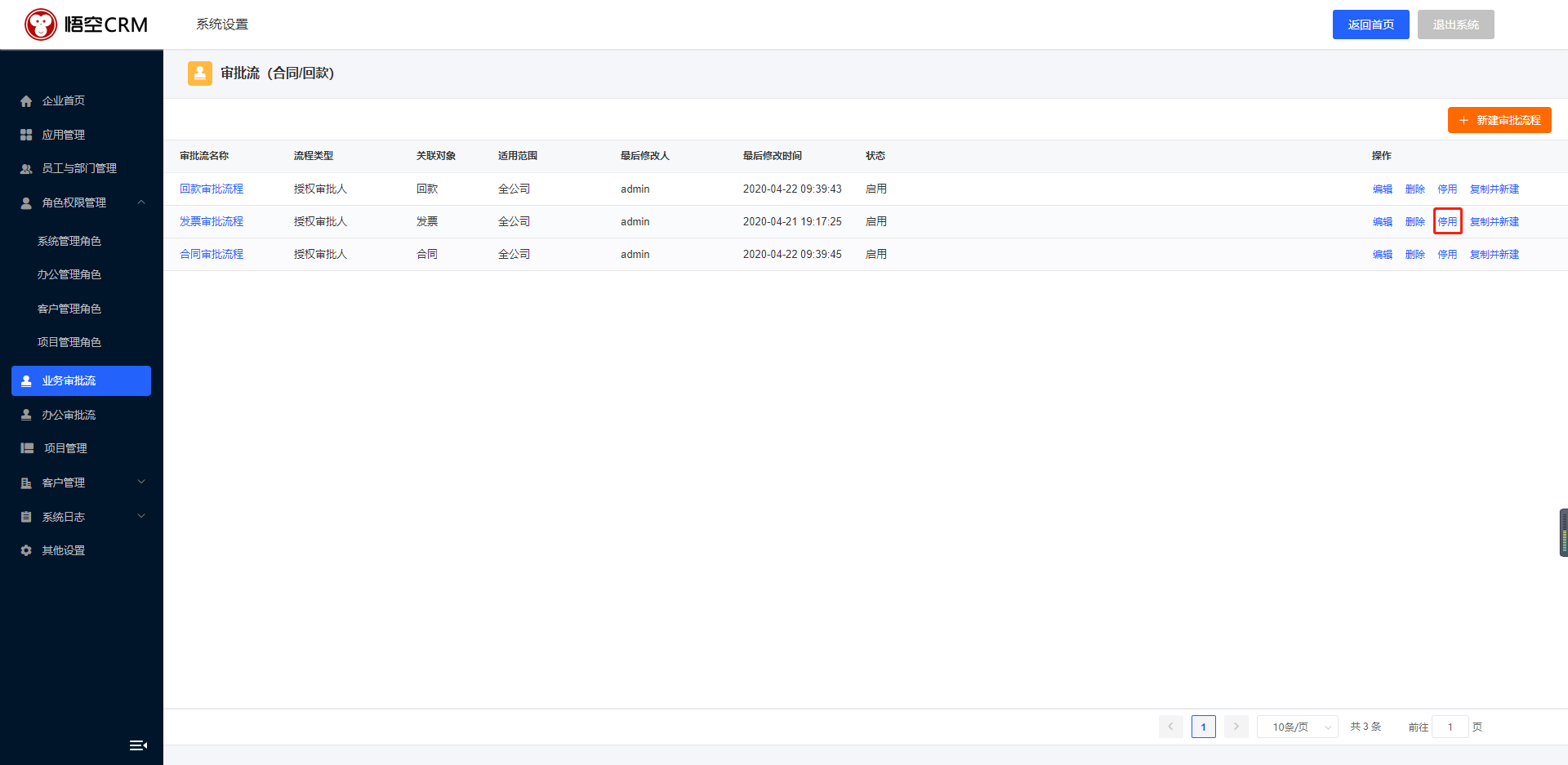Click the 返回首页 button
Screen dimensions: 1568x765
coord(1370,24)
